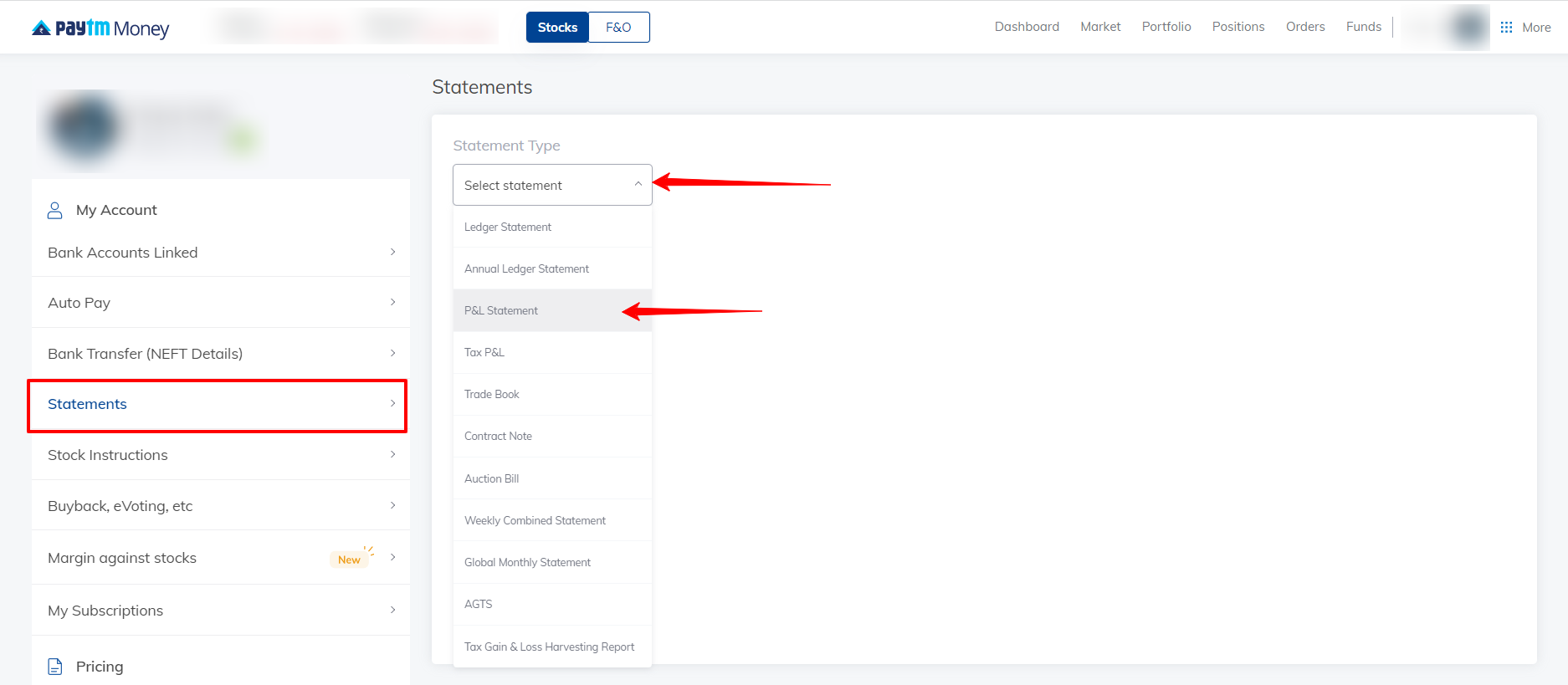Click the My Account person icon
Screen dimensions: 1568x685
coord(55,210)
